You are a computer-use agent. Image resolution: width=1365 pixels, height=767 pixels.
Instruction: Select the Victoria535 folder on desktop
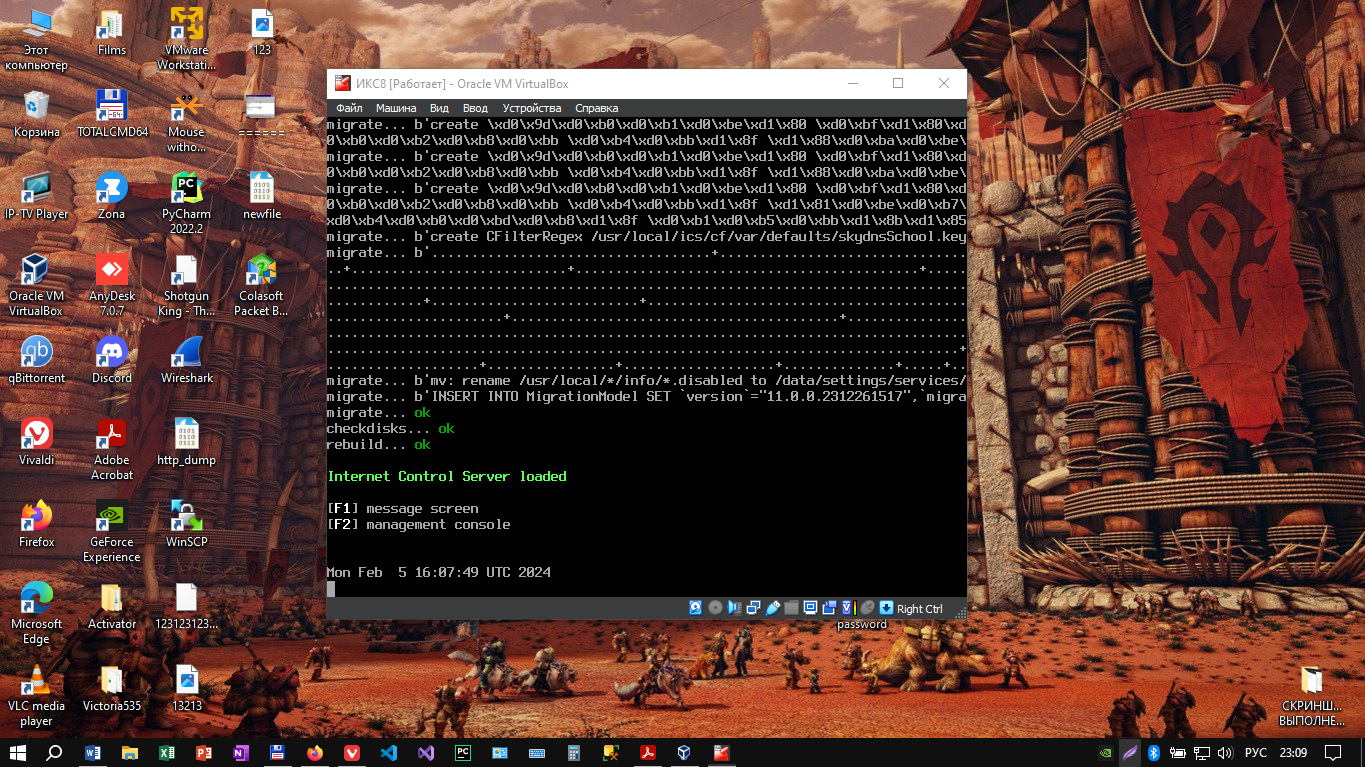[112, 688]
